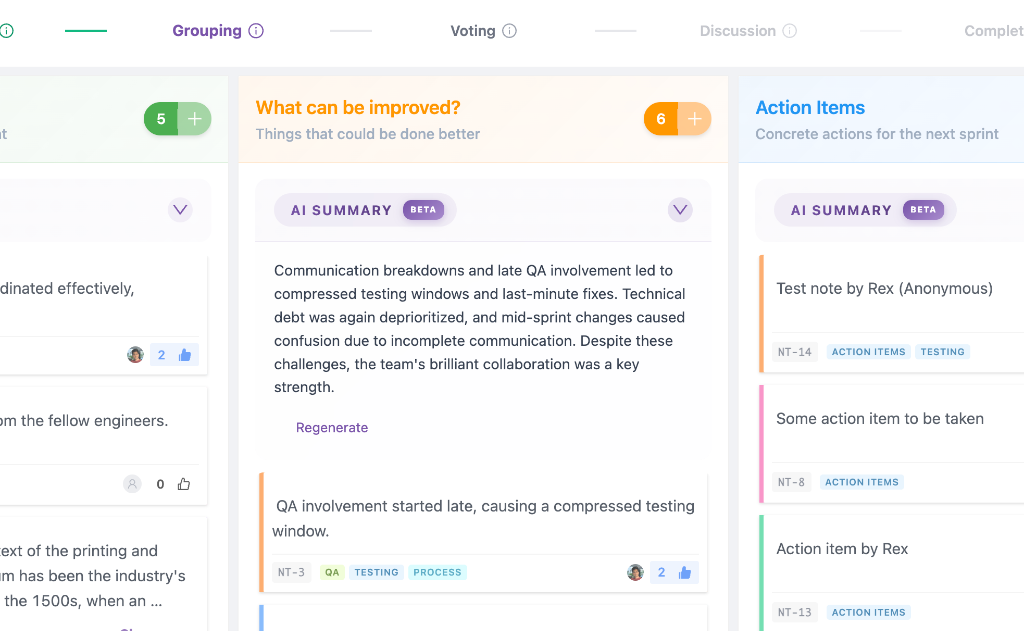Click the gray avatar on the zero-vote note

point(132,484)
